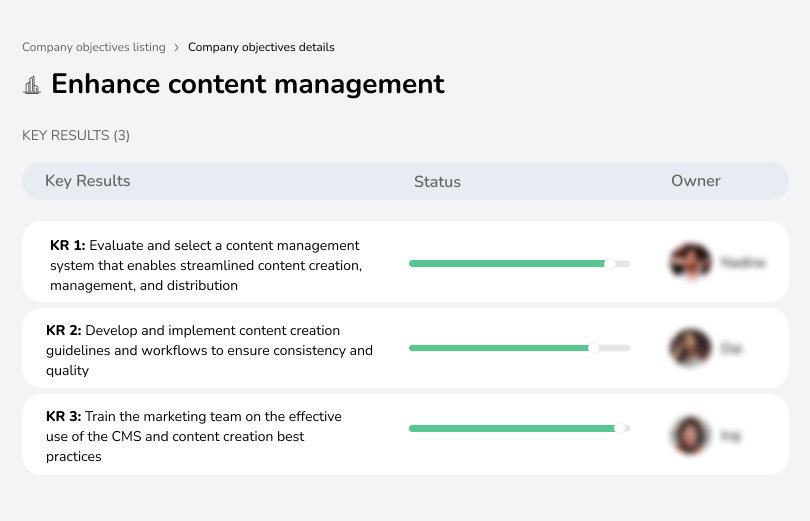
Task: Adjust the KR 2 progress slider
Action: point(594,348)
